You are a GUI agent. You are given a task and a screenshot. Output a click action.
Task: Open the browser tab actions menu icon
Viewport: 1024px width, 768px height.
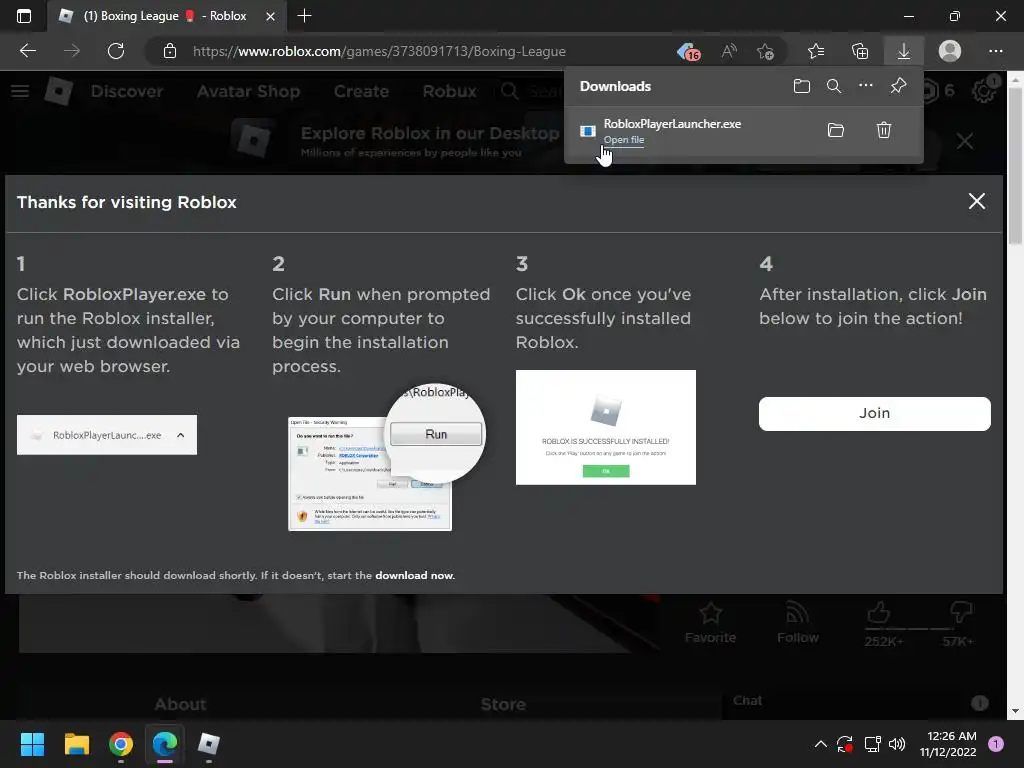click(x=24, y=16)
